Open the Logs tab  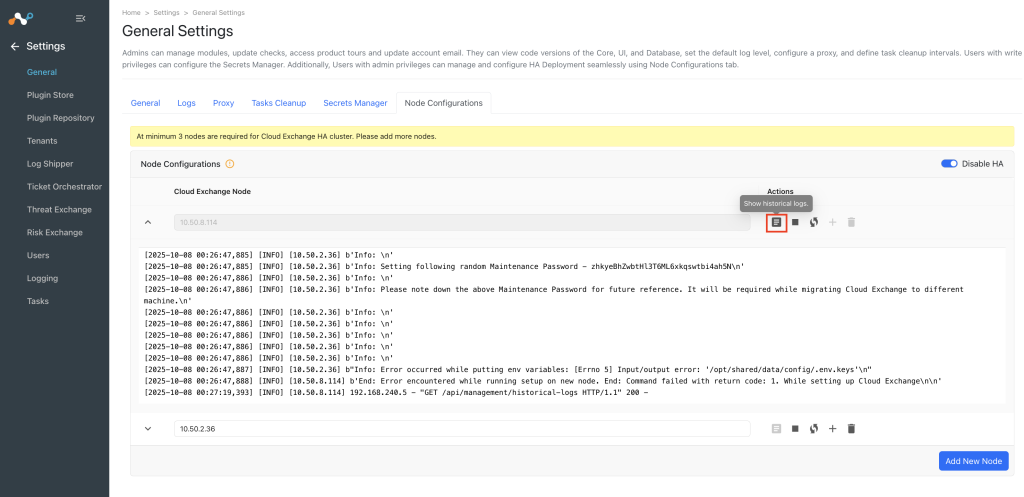(187, 103)
